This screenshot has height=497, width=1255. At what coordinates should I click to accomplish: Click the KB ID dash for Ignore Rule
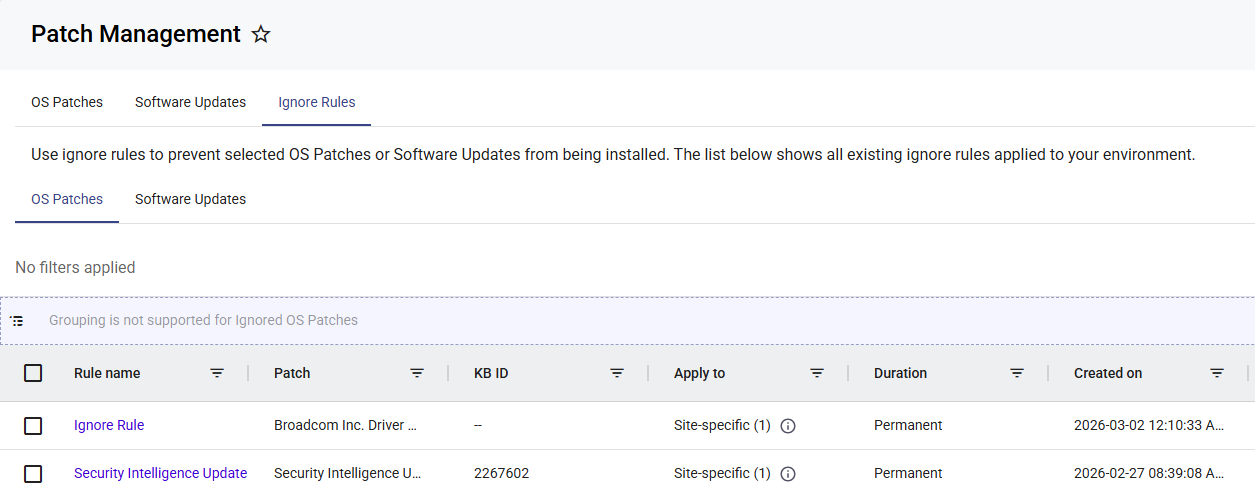479,425
